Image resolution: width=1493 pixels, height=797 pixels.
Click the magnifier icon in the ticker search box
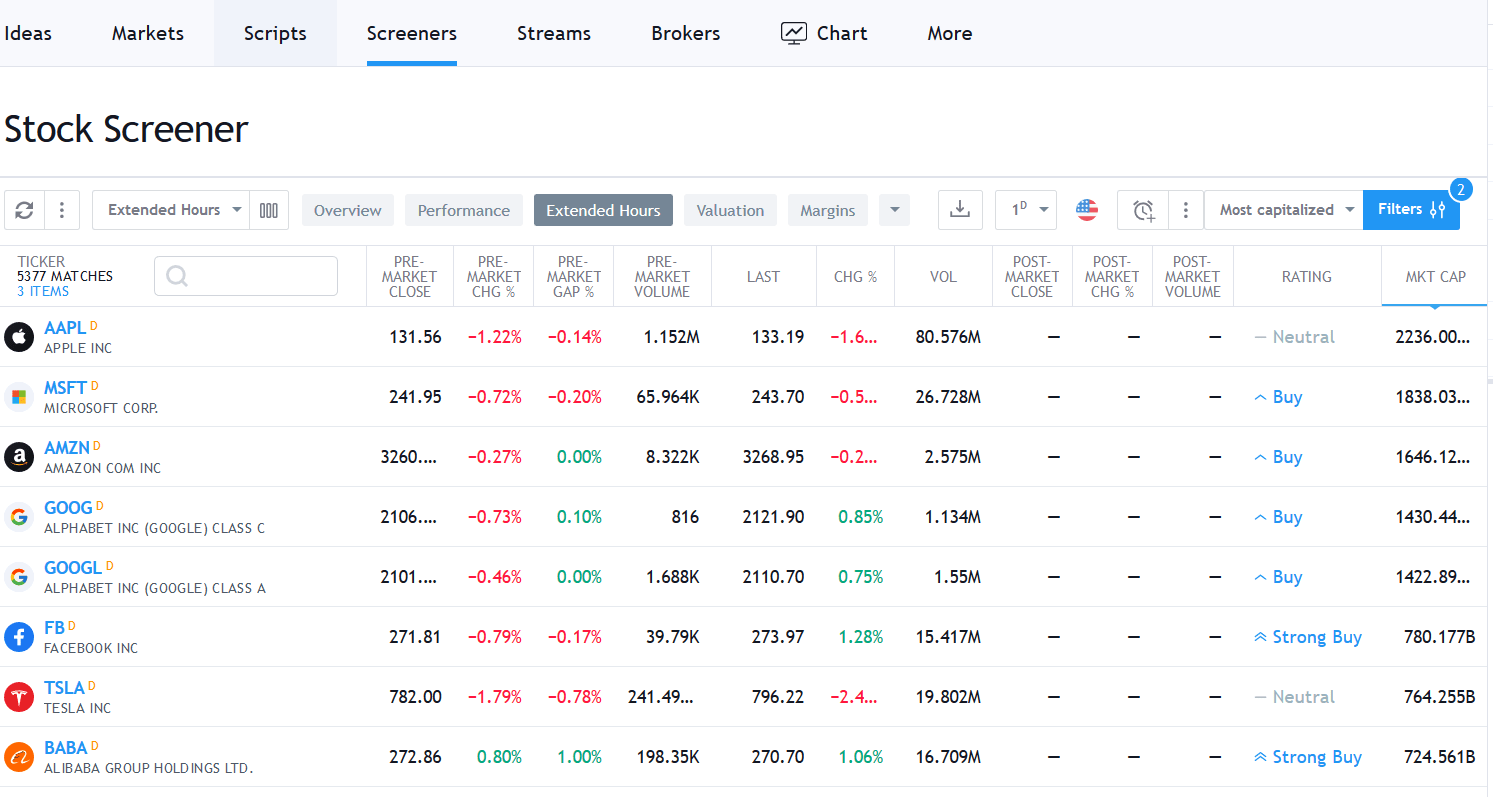click(176, 276)
